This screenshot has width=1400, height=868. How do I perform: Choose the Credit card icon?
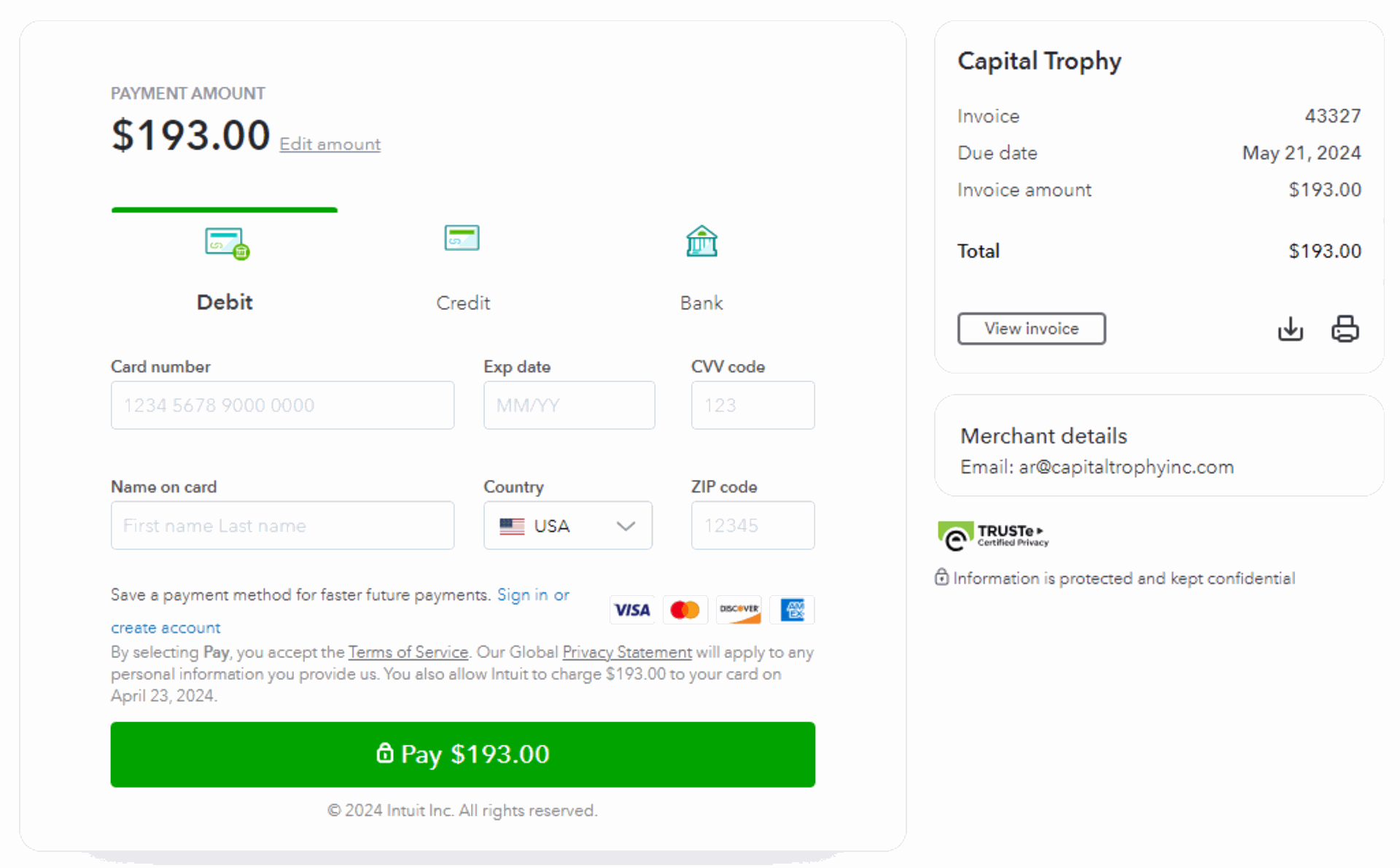click(x=462, y=238)
